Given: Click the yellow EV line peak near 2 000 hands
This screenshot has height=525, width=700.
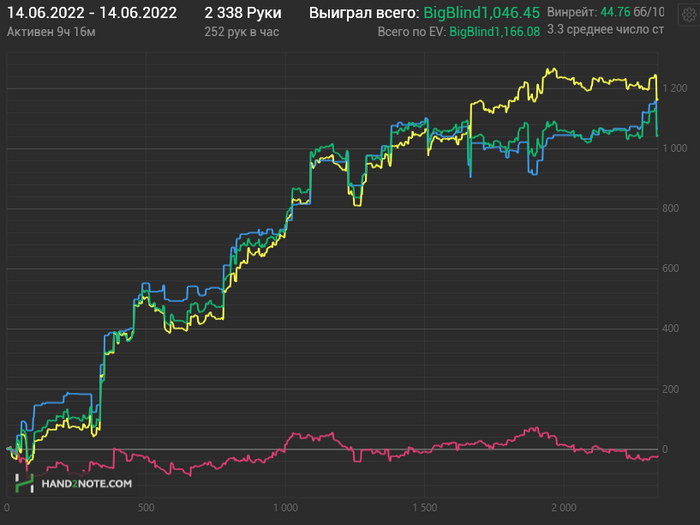Looking at the screenshot, I should 552,70.
